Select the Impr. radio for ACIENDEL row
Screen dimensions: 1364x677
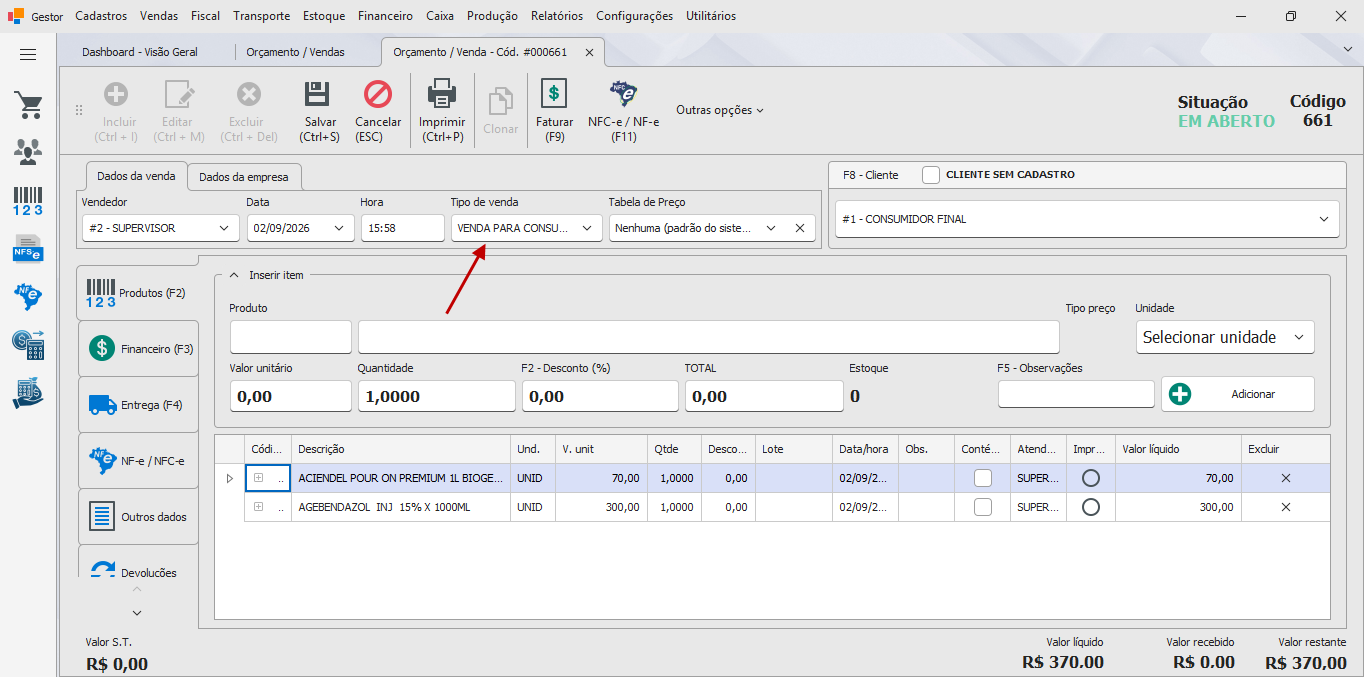[1091, 478]
